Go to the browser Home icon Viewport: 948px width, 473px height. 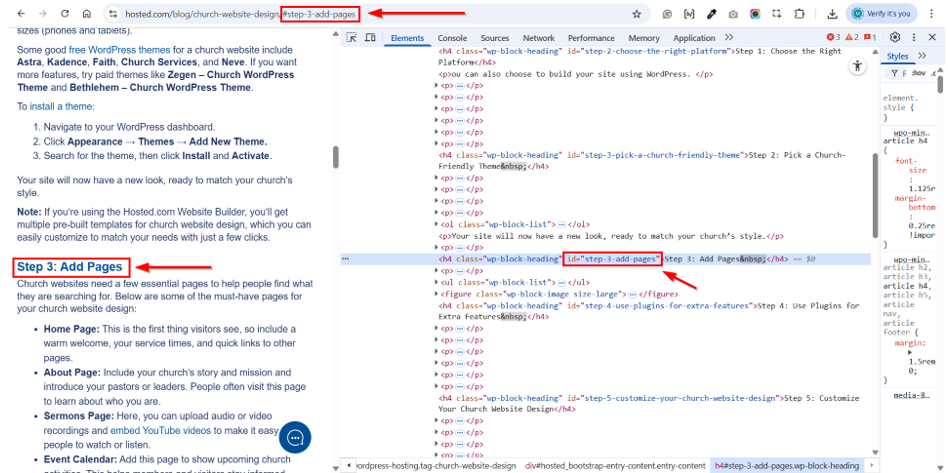(x=86, y=13)
